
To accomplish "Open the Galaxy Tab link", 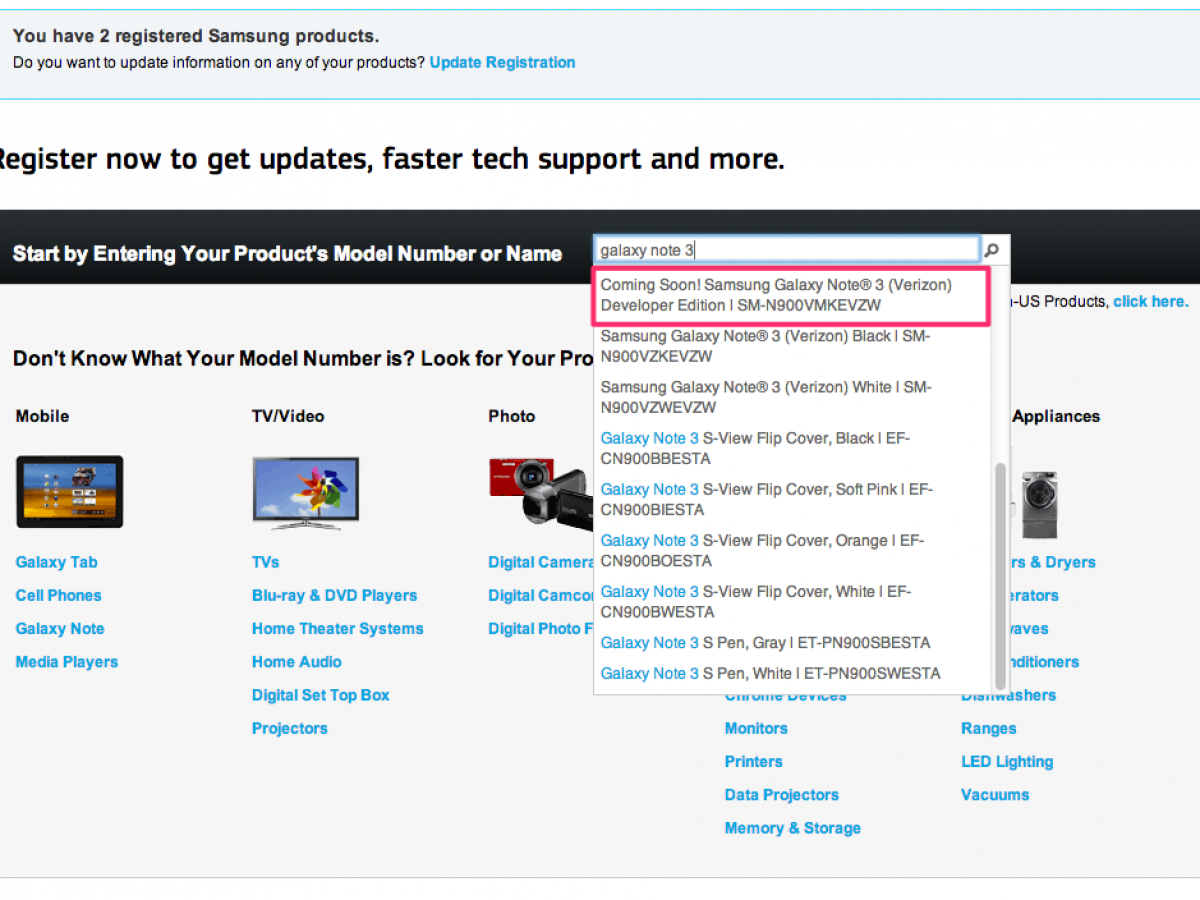I will point(57,562).
